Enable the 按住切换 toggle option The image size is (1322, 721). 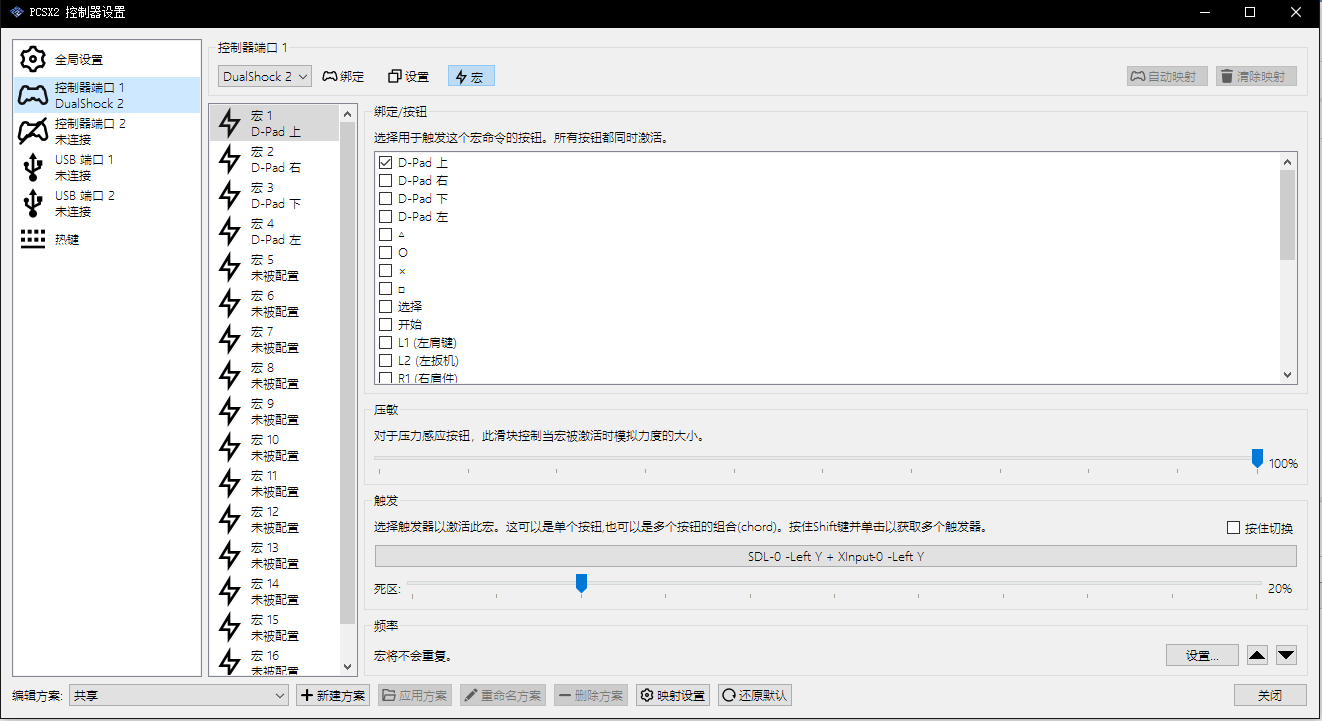(x=1233, y=527)
